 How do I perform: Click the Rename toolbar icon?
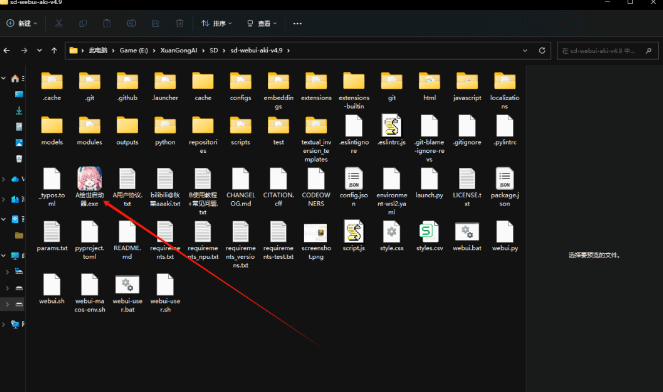point(132,23)
